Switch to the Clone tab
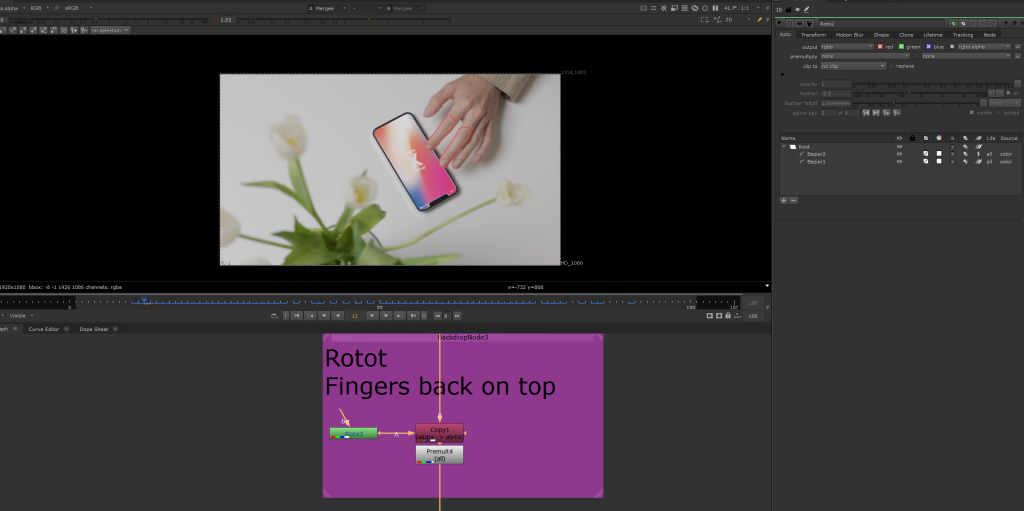Image resolution: width=1024 pixels, height=511 pixels. click(906, 35)
